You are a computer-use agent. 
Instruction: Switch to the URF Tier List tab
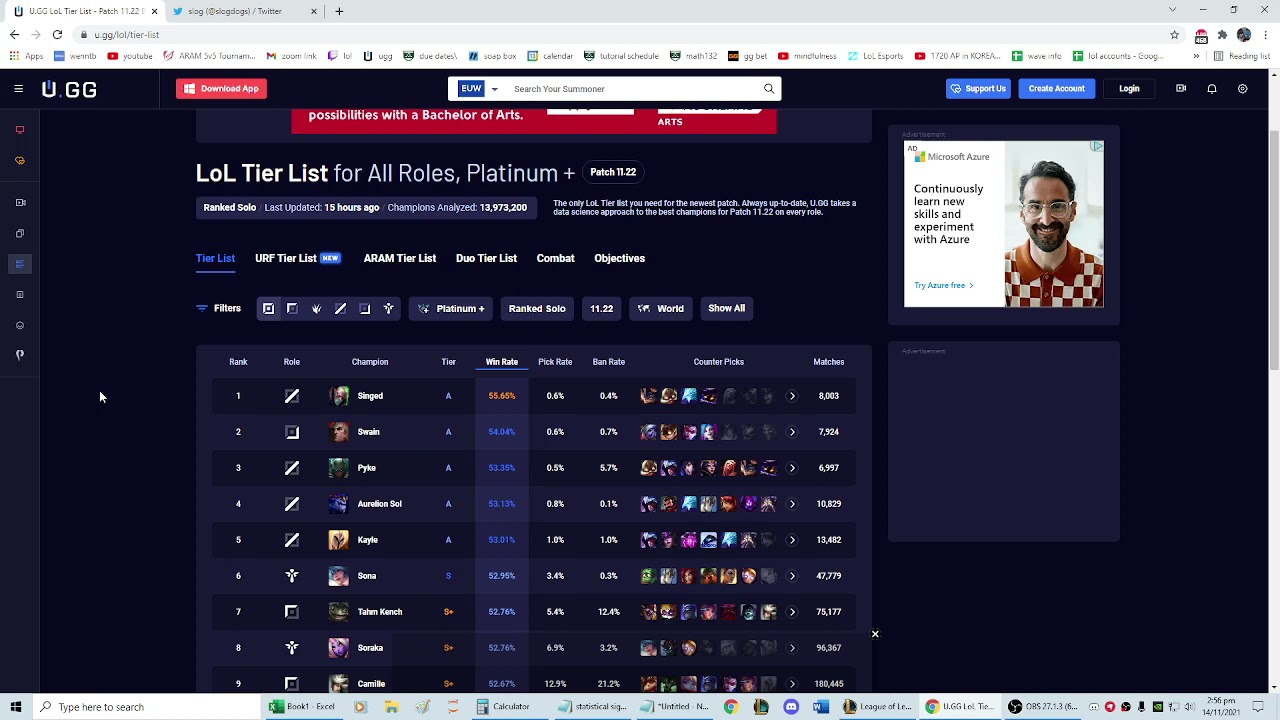pos(297,258)
